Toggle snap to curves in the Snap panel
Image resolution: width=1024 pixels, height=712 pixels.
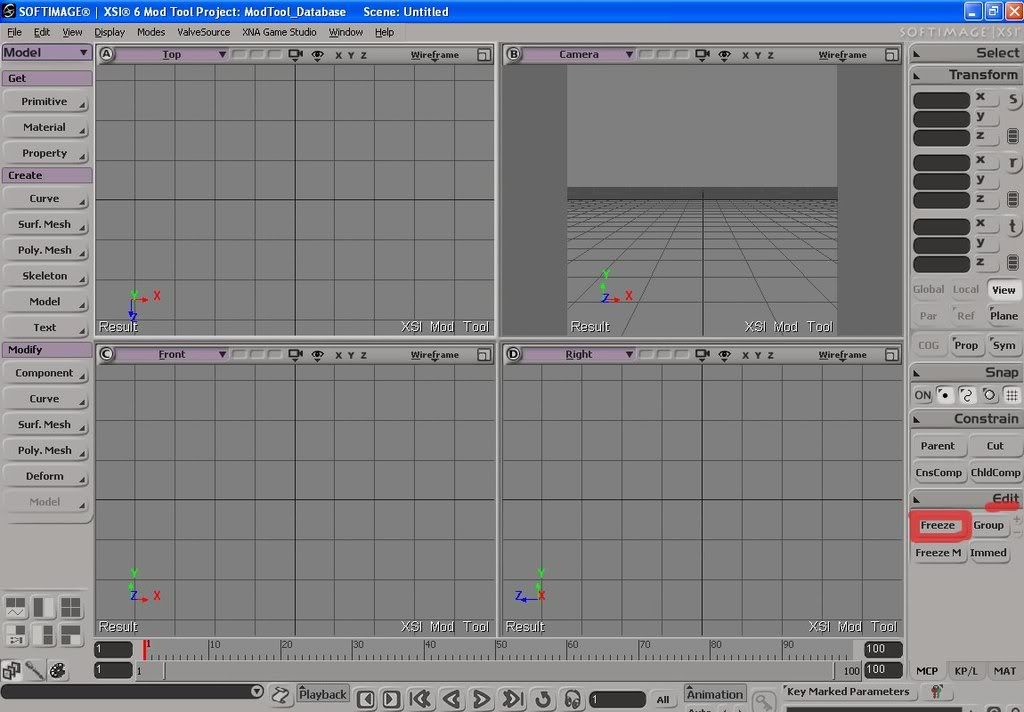point(967,395)
